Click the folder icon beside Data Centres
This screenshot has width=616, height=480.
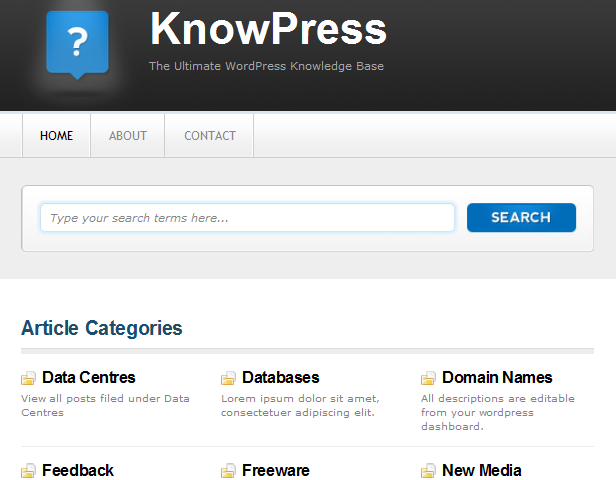tap(28, 378)
